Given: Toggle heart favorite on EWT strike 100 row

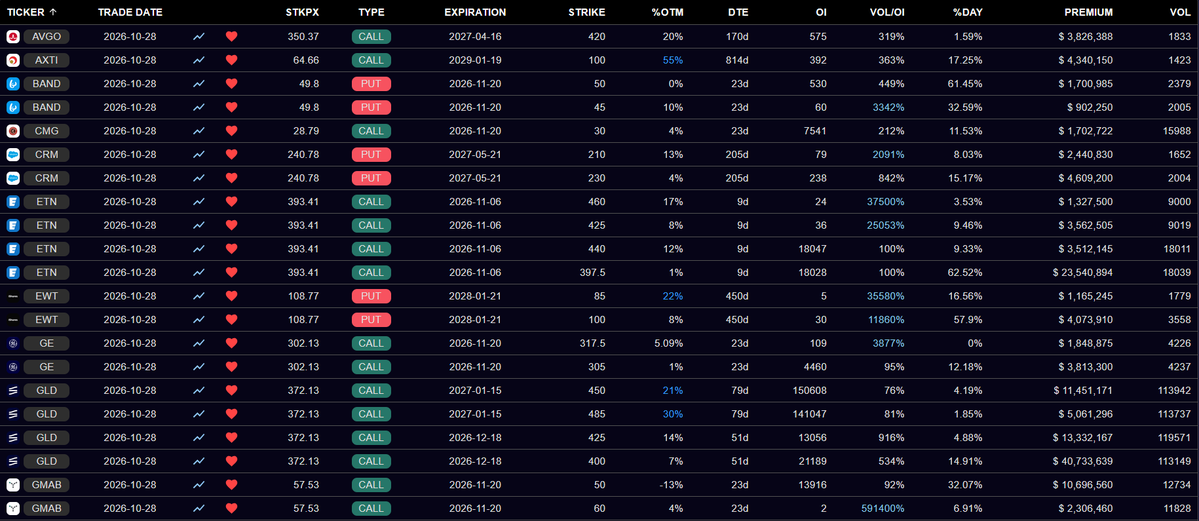Looking at the screenshot, I should pos(232,320).
